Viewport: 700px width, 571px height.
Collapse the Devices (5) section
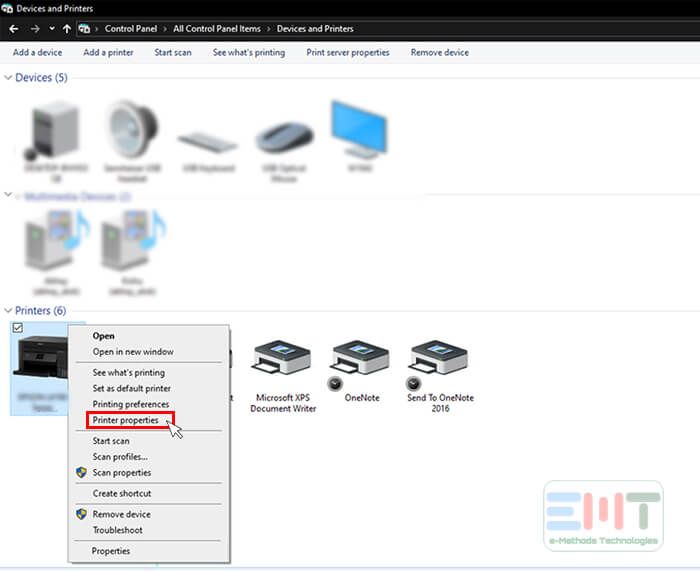pos(9,78)
